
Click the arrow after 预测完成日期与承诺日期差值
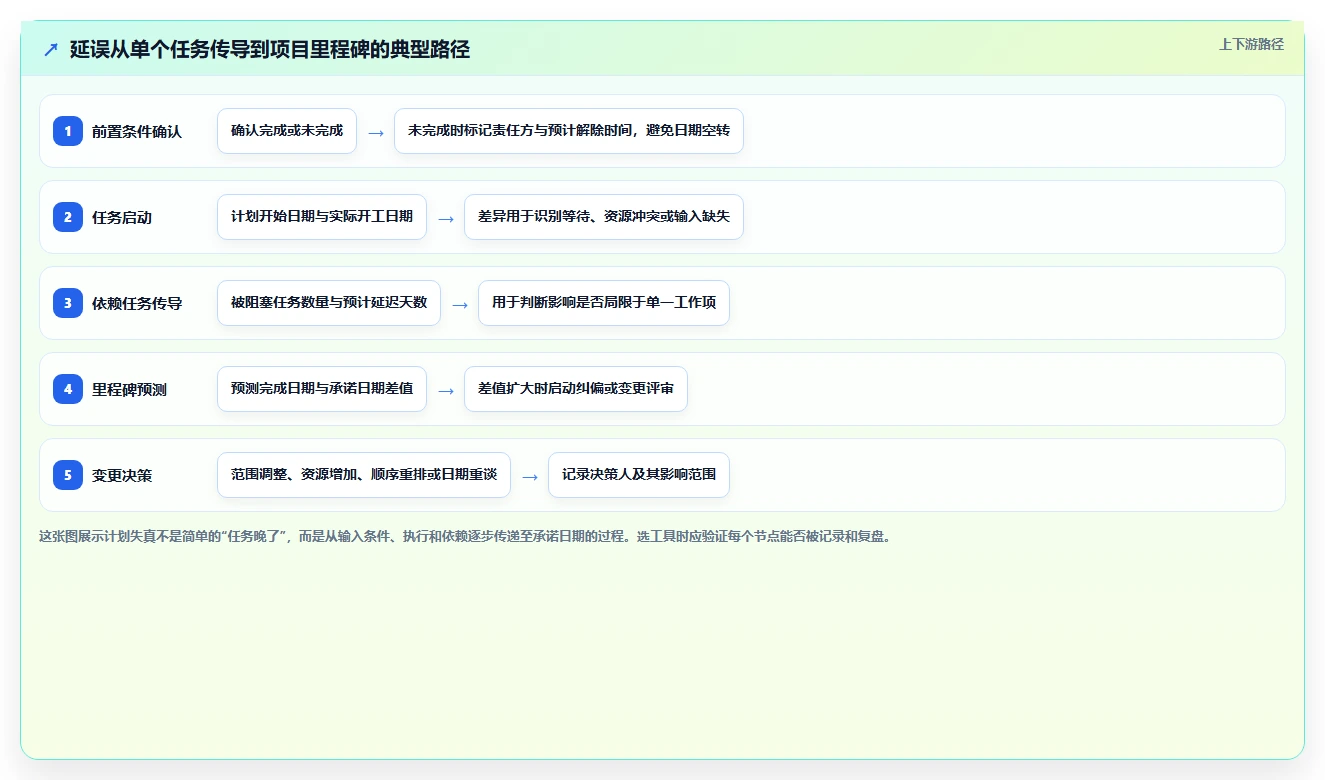click(446, 390)
